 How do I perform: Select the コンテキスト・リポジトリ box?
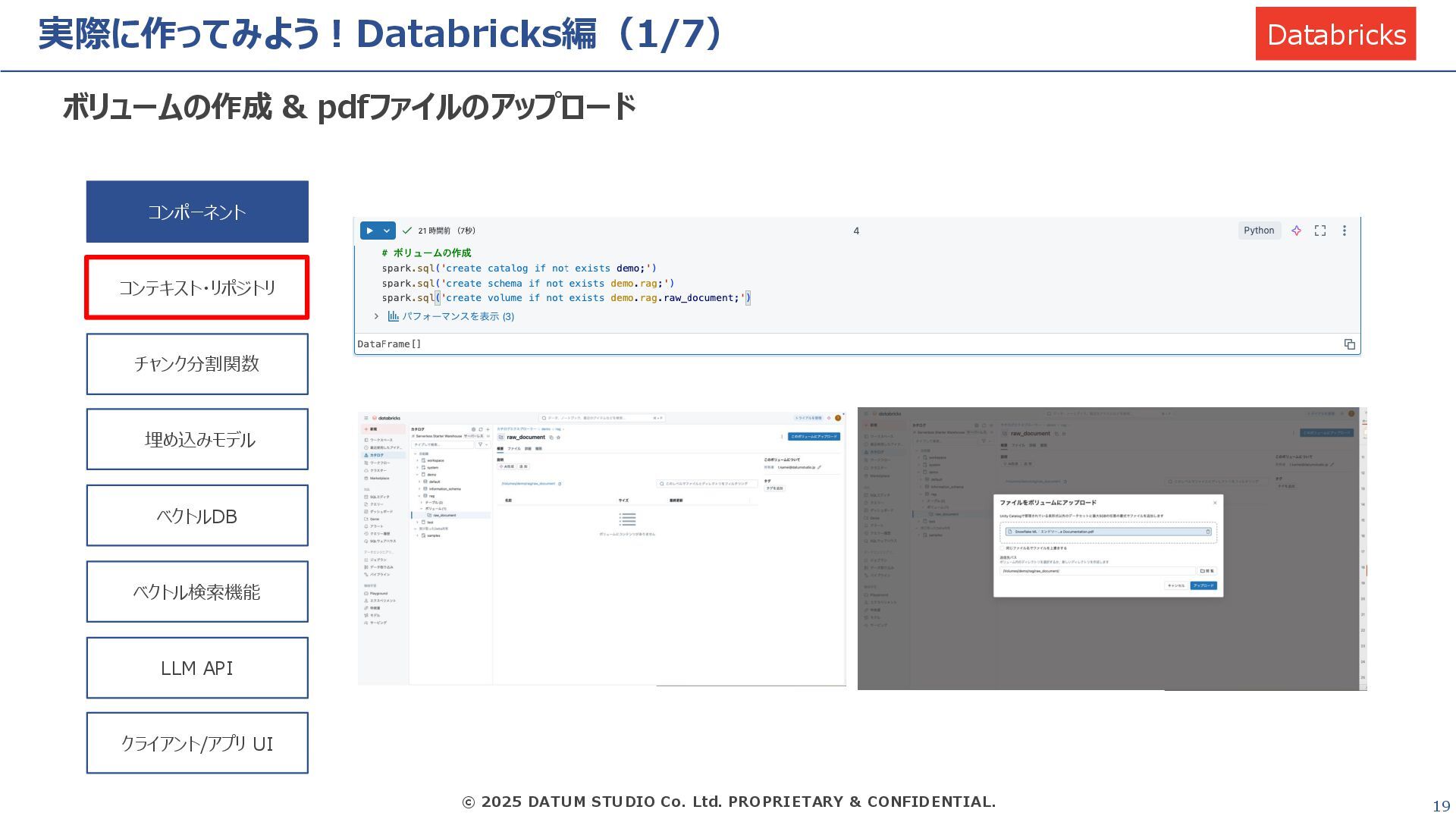pyautogui.click(x=197, y=287)
